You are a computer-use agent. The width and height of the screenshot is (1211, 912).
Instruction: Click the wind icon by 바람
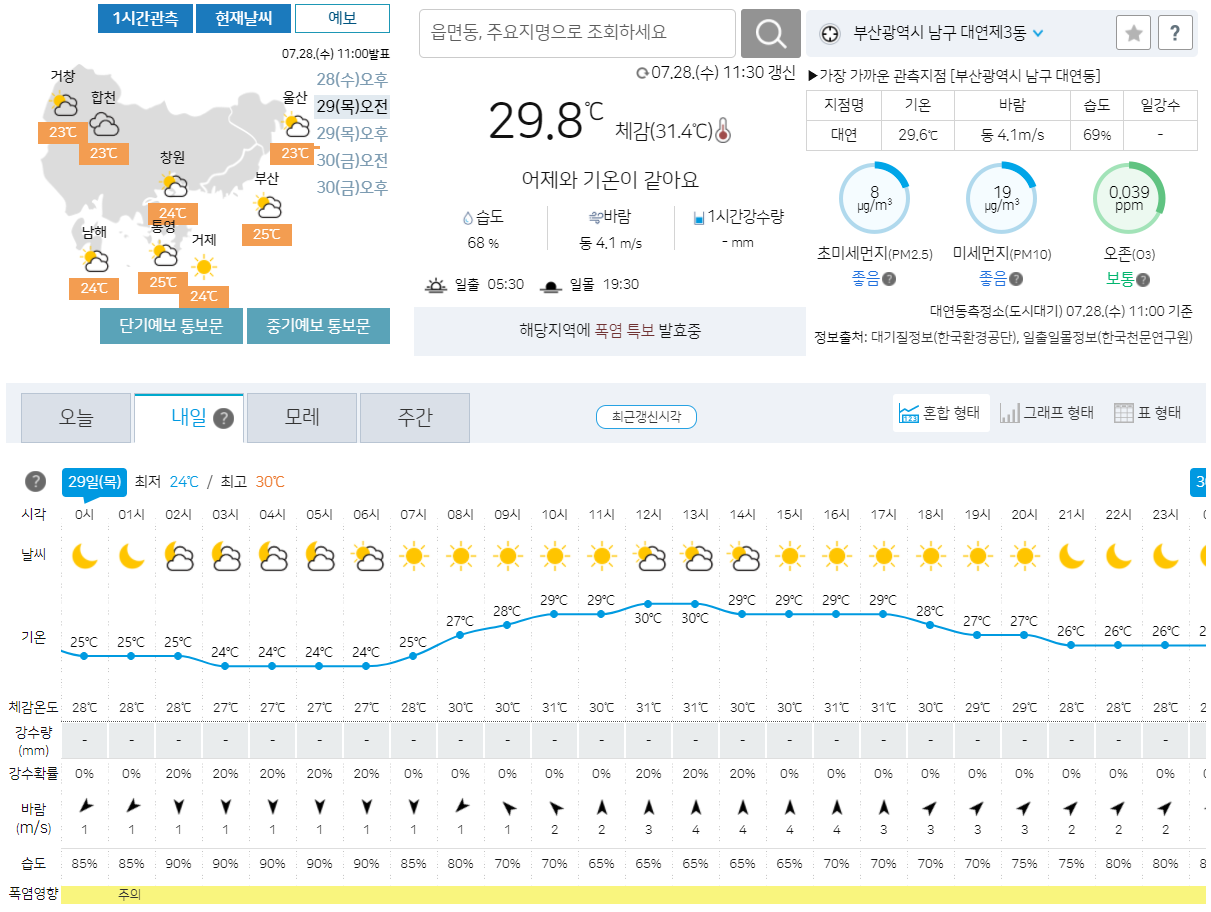pos(595,217)
